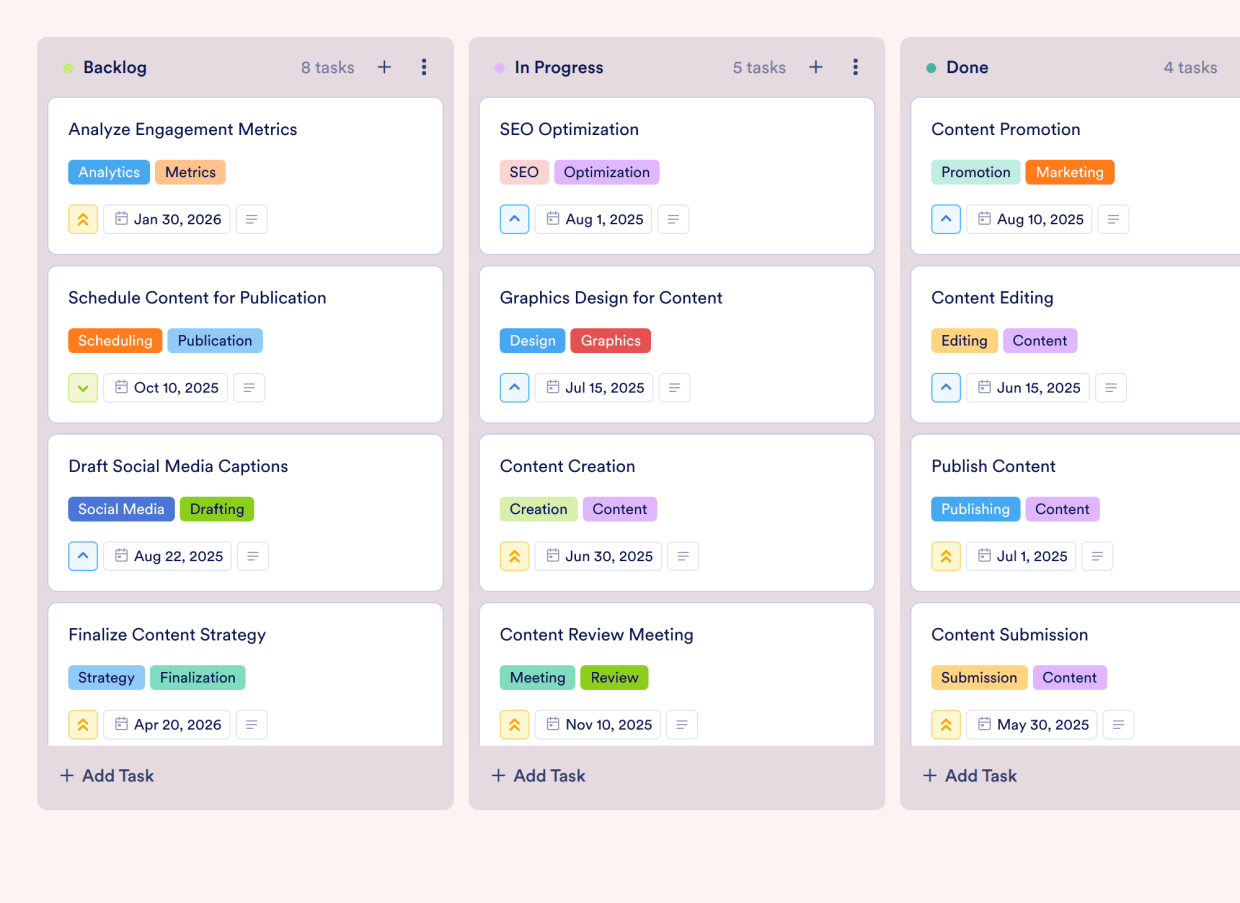Click the Publishing tag on Publish Content
The height and width of the screenshot is (903, 1240).
[975, 509]
